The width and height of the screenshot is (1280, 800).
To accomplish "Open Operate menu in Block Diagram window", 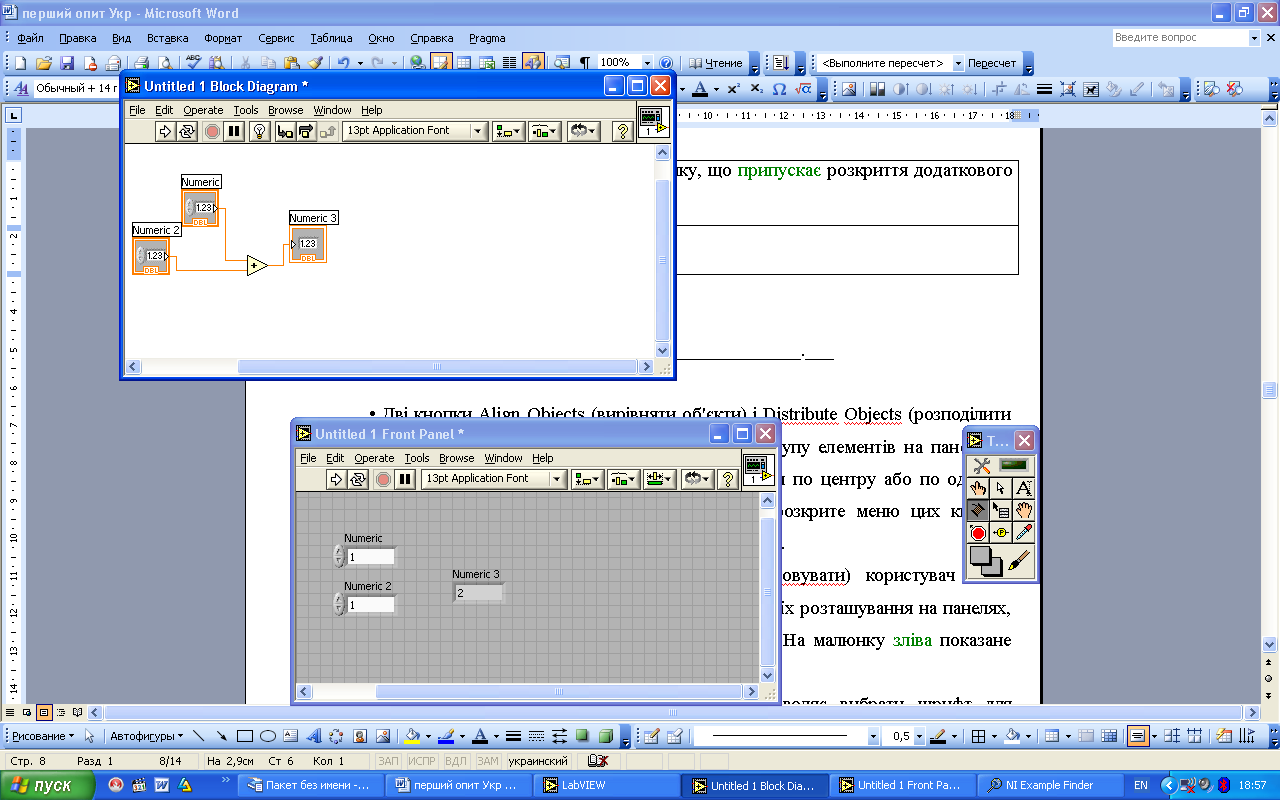I will point(203,110).
